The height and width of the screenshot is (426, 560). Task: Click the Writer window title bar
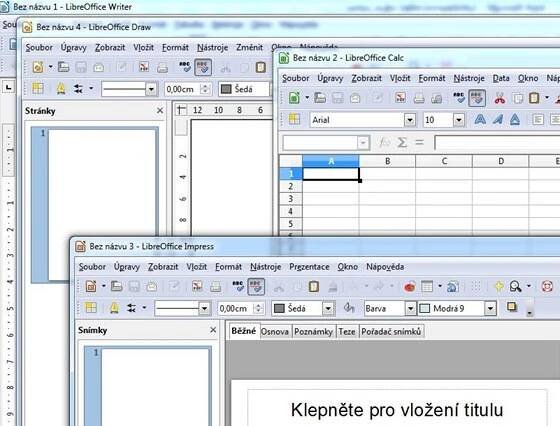[280, 7]
